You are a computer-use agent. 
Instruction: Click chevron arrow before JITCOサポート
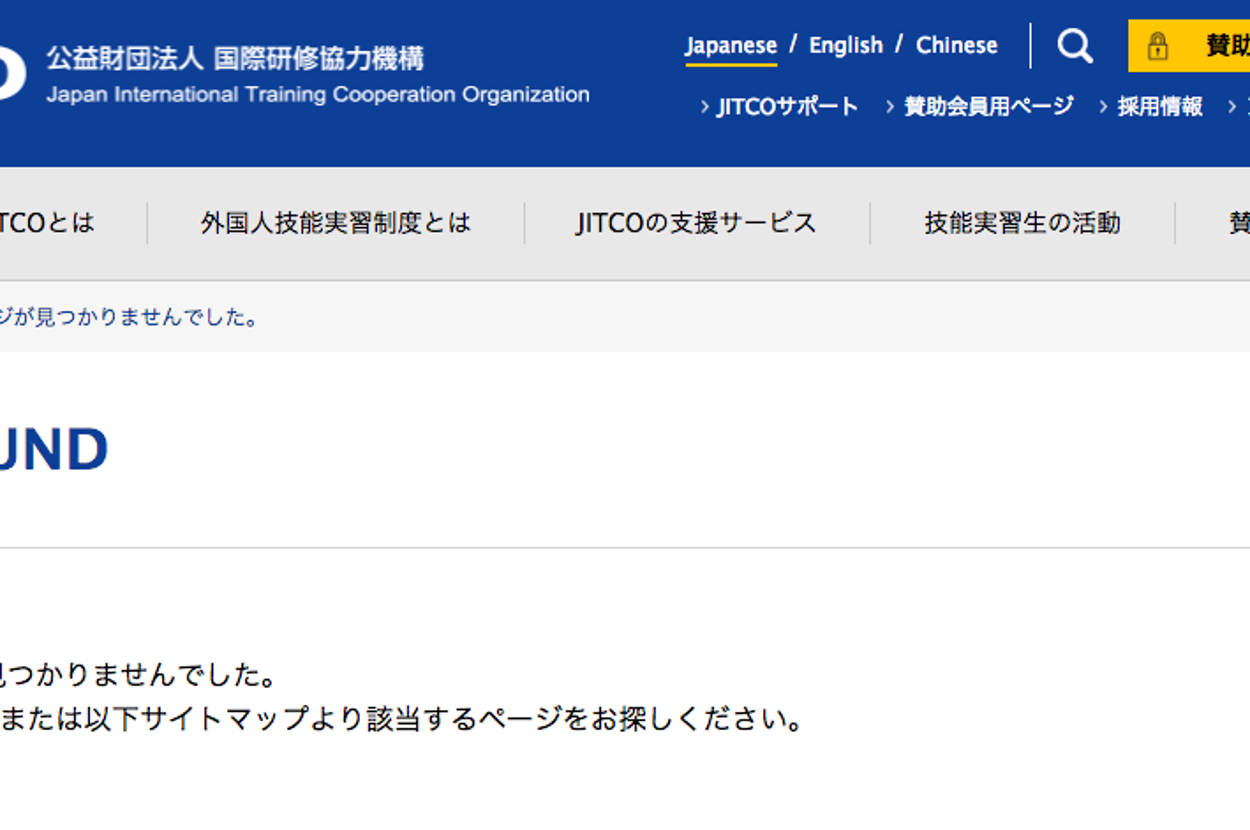coord(705,107)
